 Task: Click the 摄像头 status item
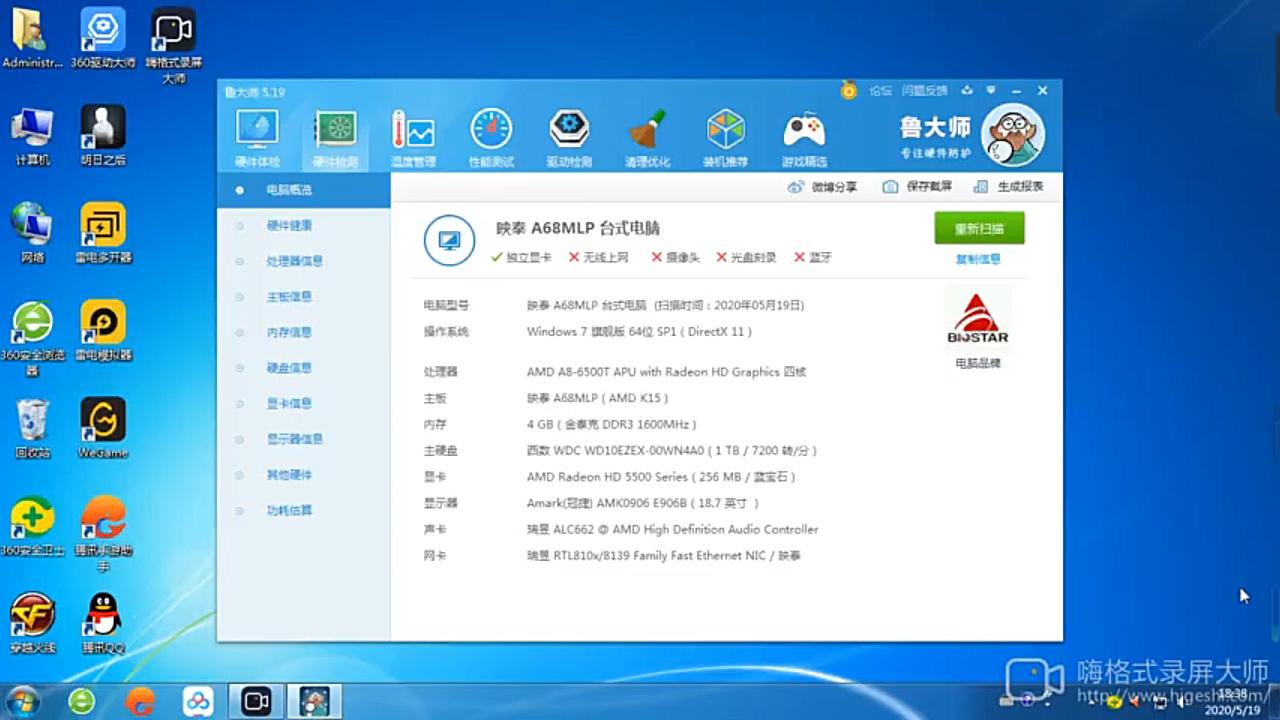(x=675, y=257)
